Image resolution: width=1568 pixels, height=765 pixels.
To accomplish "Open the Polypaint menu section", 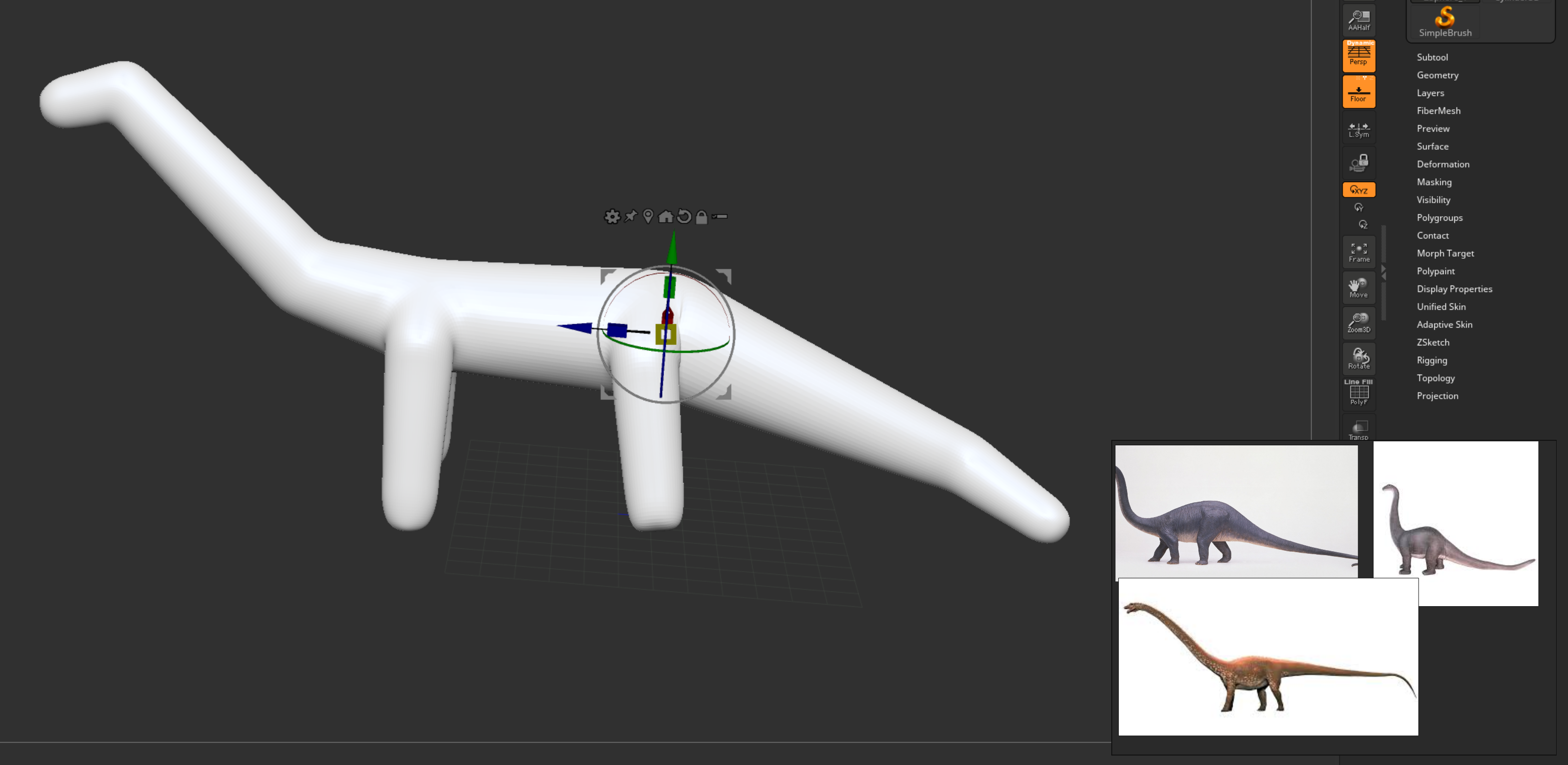I will (x=1435, y=271).
